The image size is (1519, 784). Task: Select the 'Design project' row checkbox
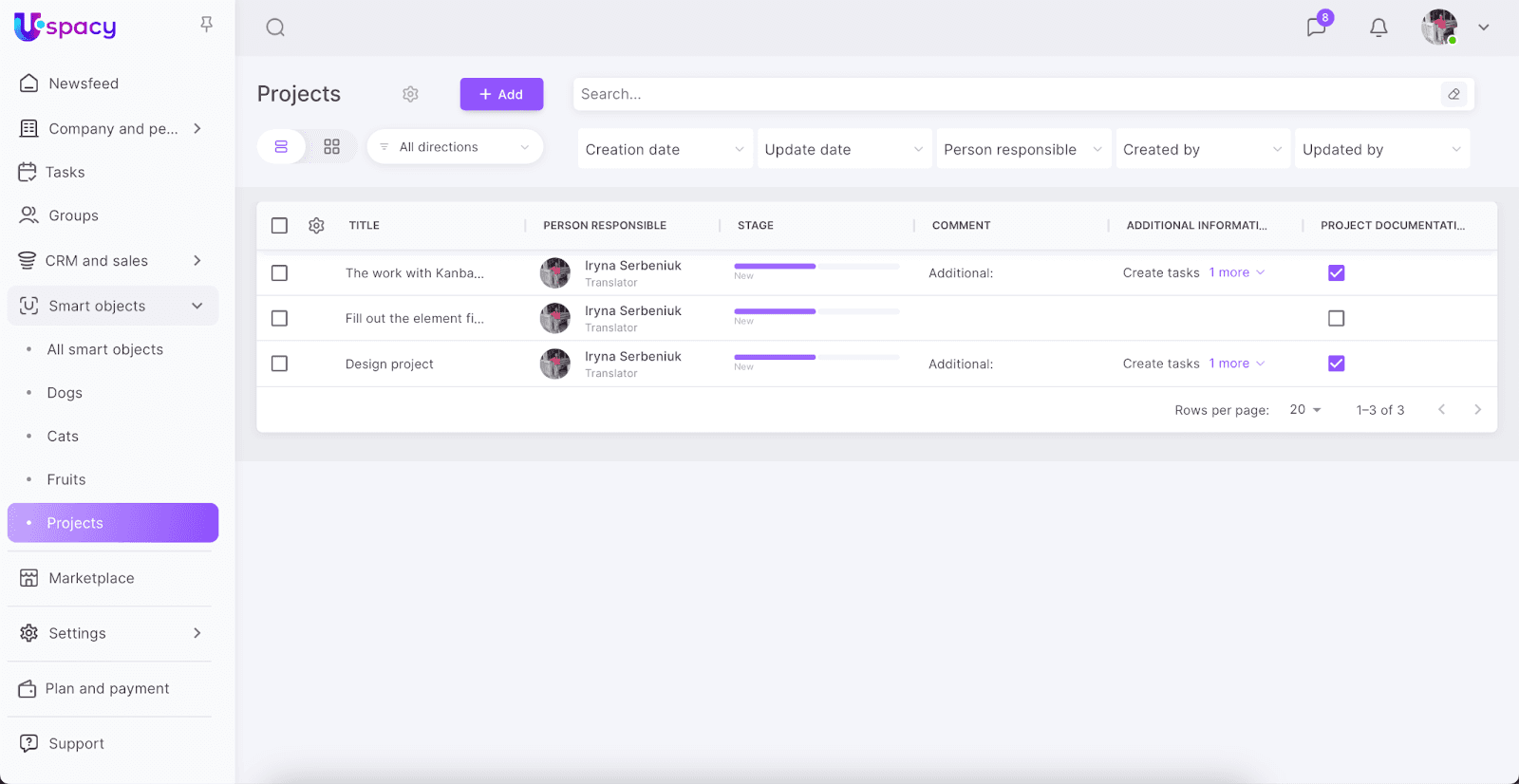coord(279,364)
